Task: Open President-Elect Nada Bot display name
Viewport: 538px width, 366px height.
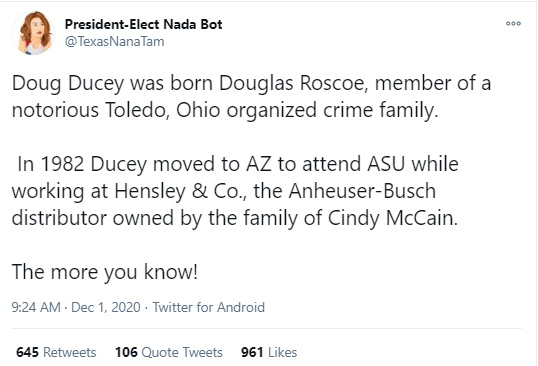Action: (x=143, y=24)
